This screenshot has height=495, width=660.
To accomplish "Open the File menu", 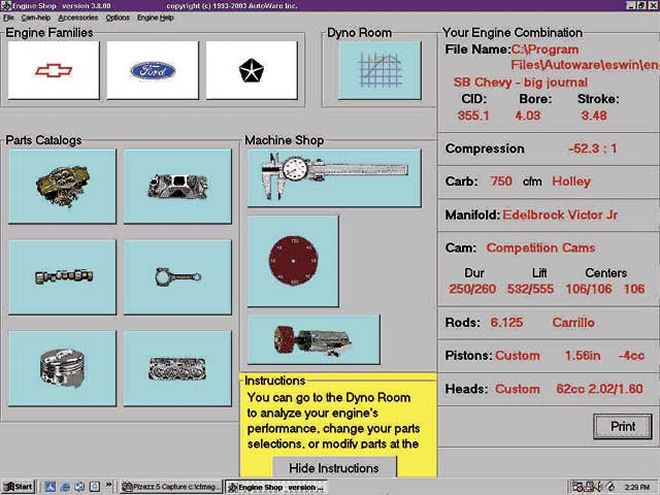I will [8, 18].
